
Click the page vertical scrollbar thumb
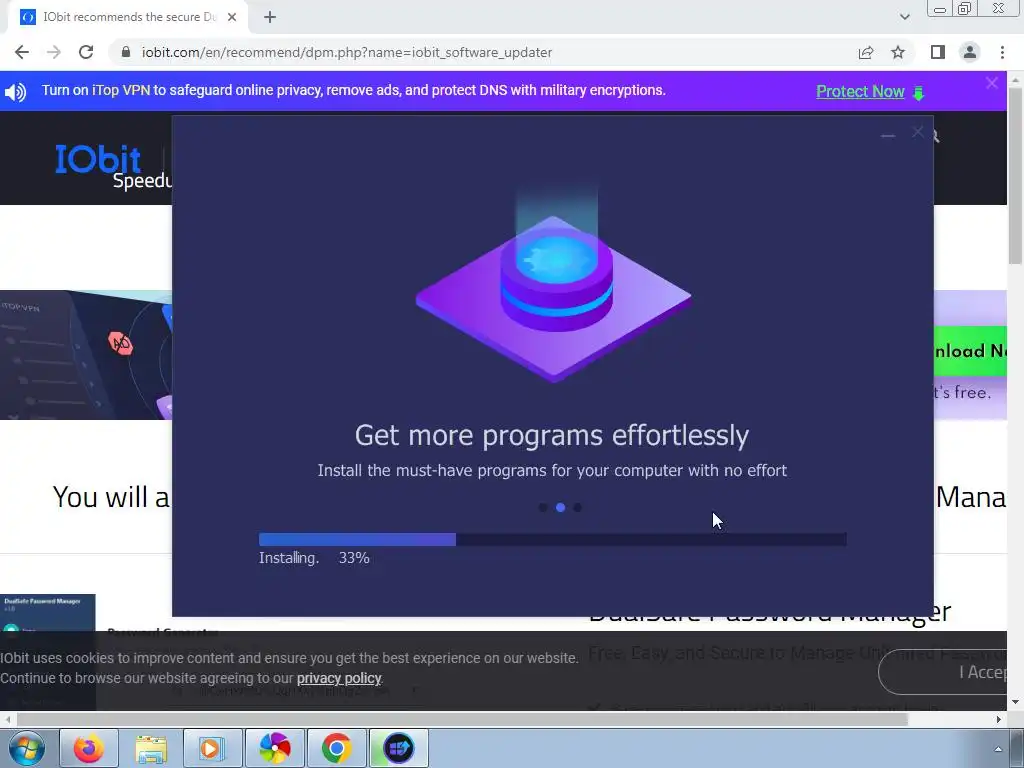click(x=1015, y=175)
